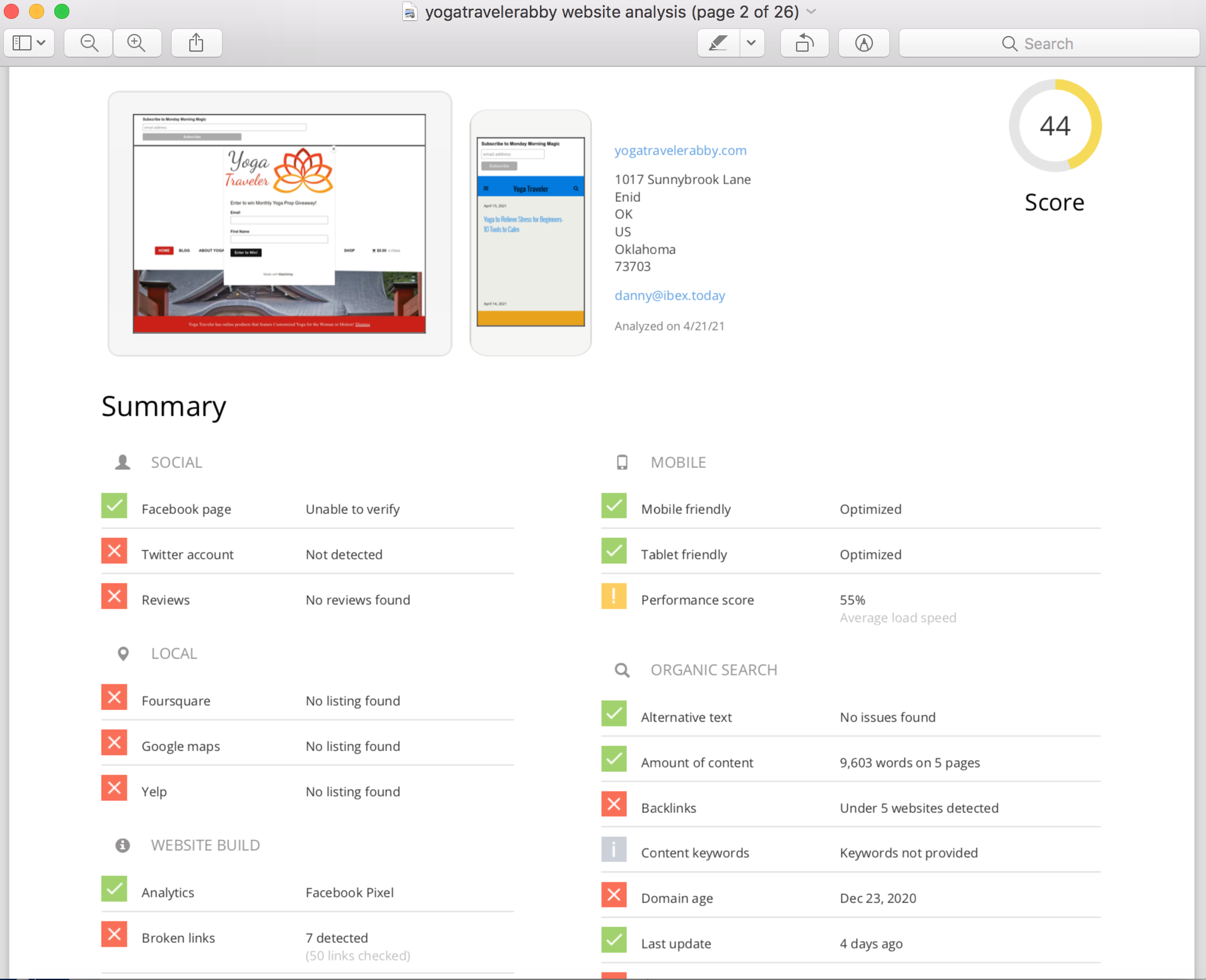Zoom out of the PDF page
The width and height of the screenshot is (1206, 980).
pyautogui.click(x=89, y=43)
